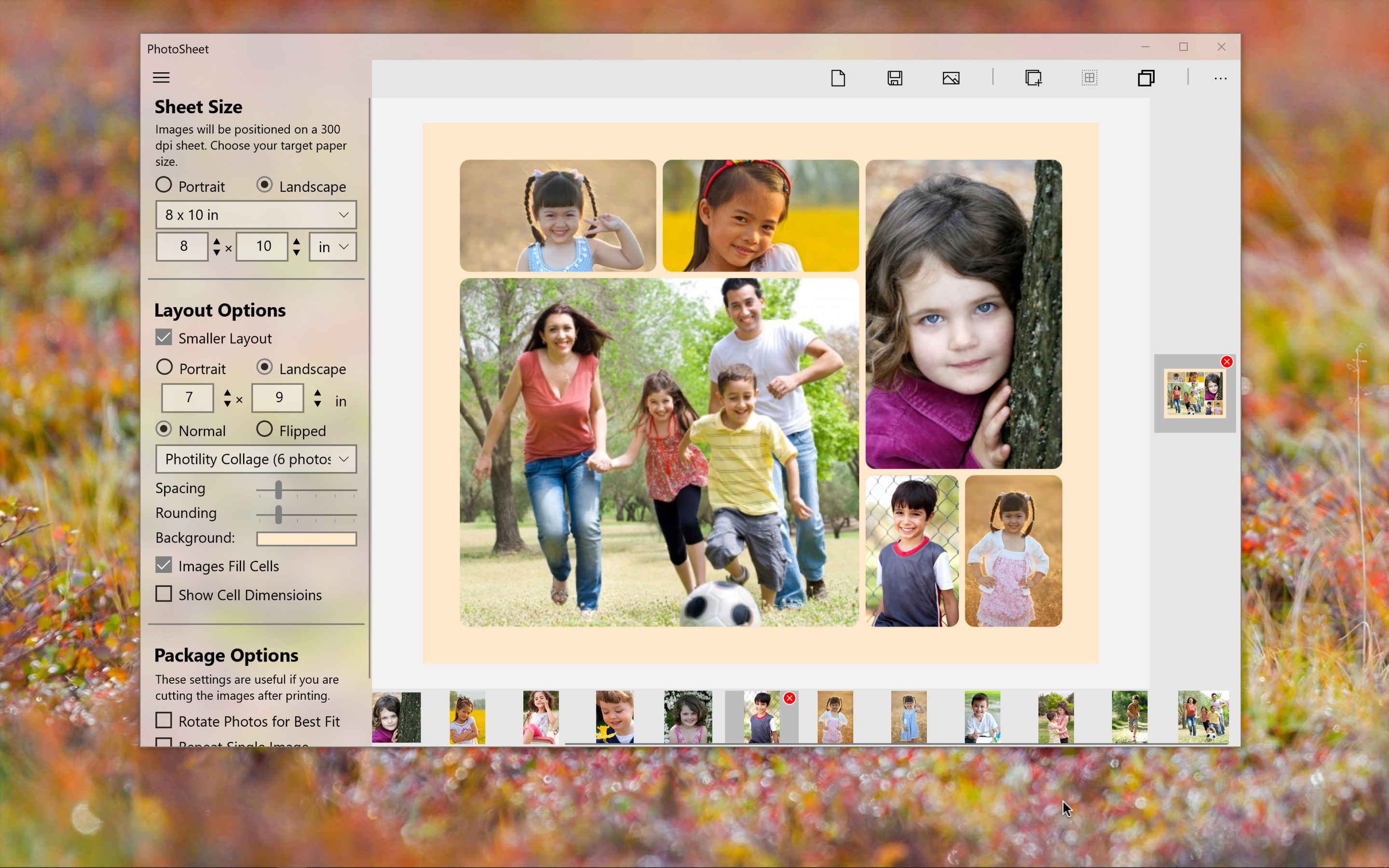Click the stacked pages copy icon
1389x868 pixels.
(x=1145, y=78)
